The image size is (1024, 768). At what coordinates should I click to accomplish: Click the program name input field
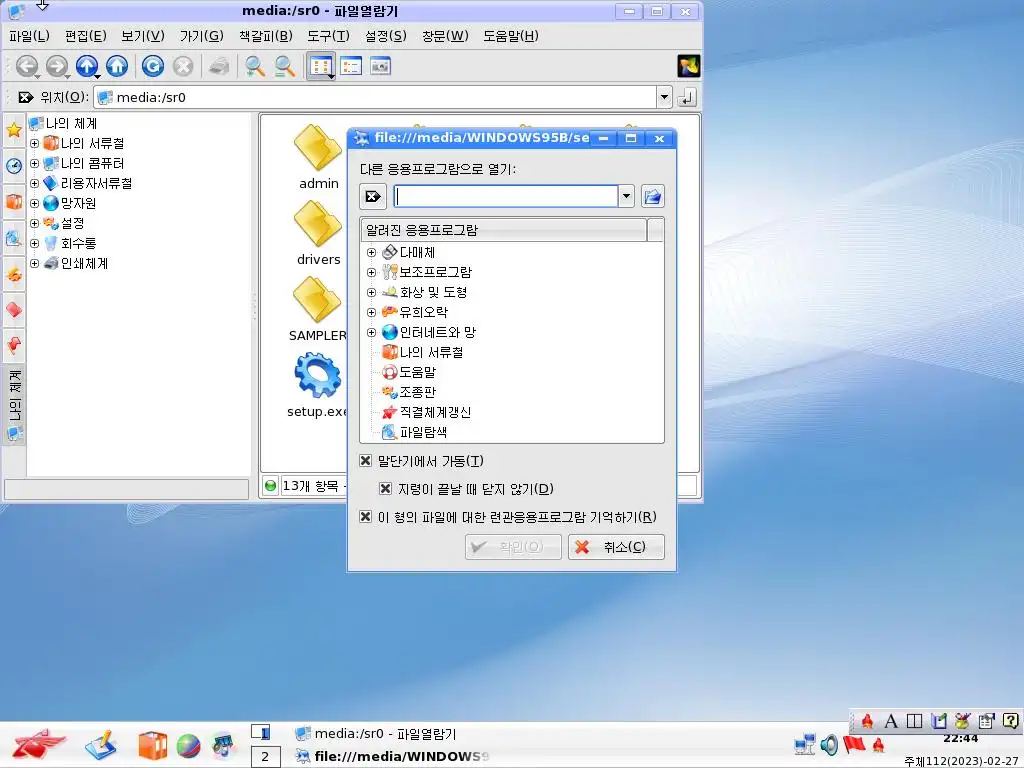(x=506, y=196)
